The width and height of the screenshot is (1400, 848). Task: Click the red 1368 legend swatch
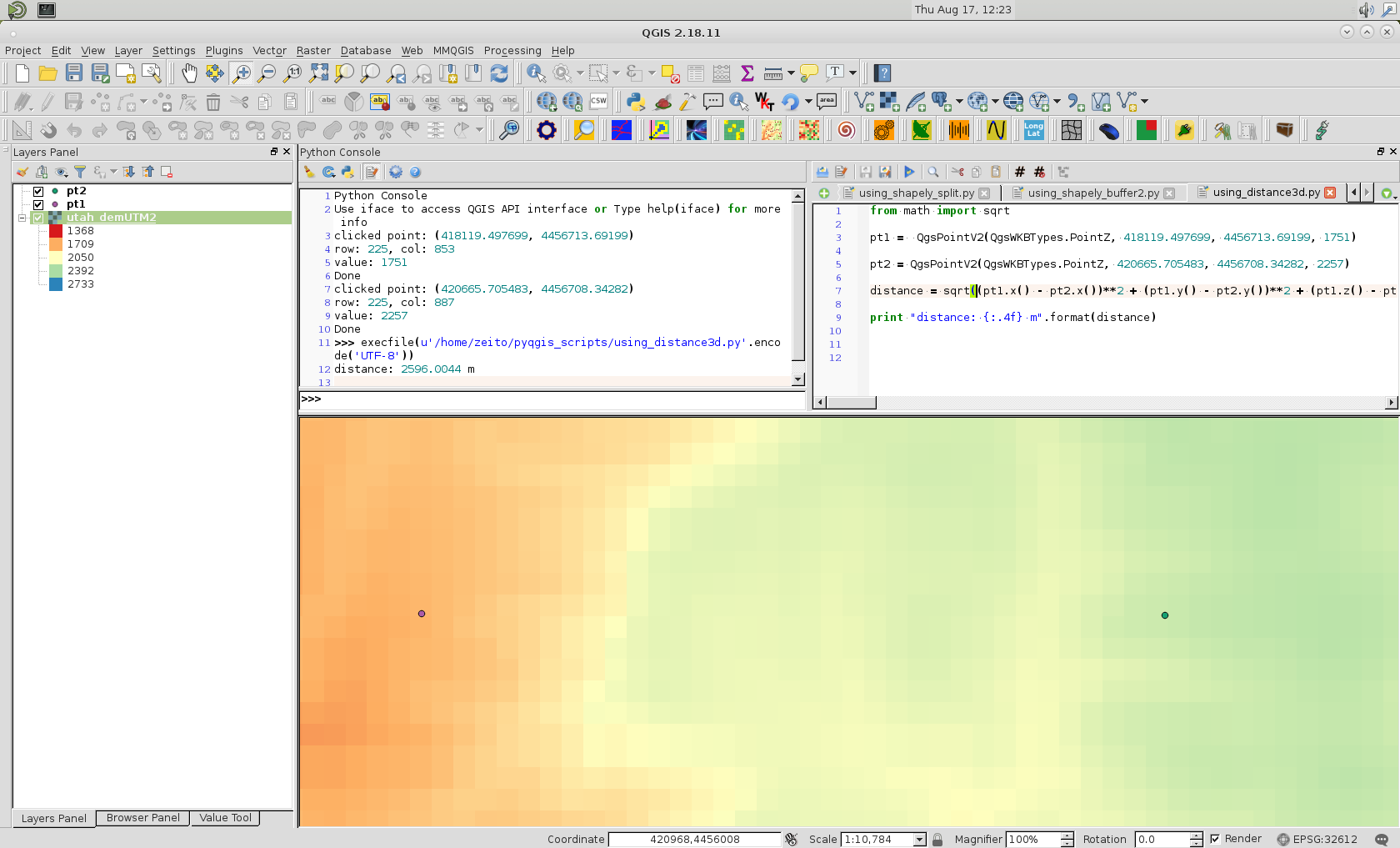click(56, 231)
